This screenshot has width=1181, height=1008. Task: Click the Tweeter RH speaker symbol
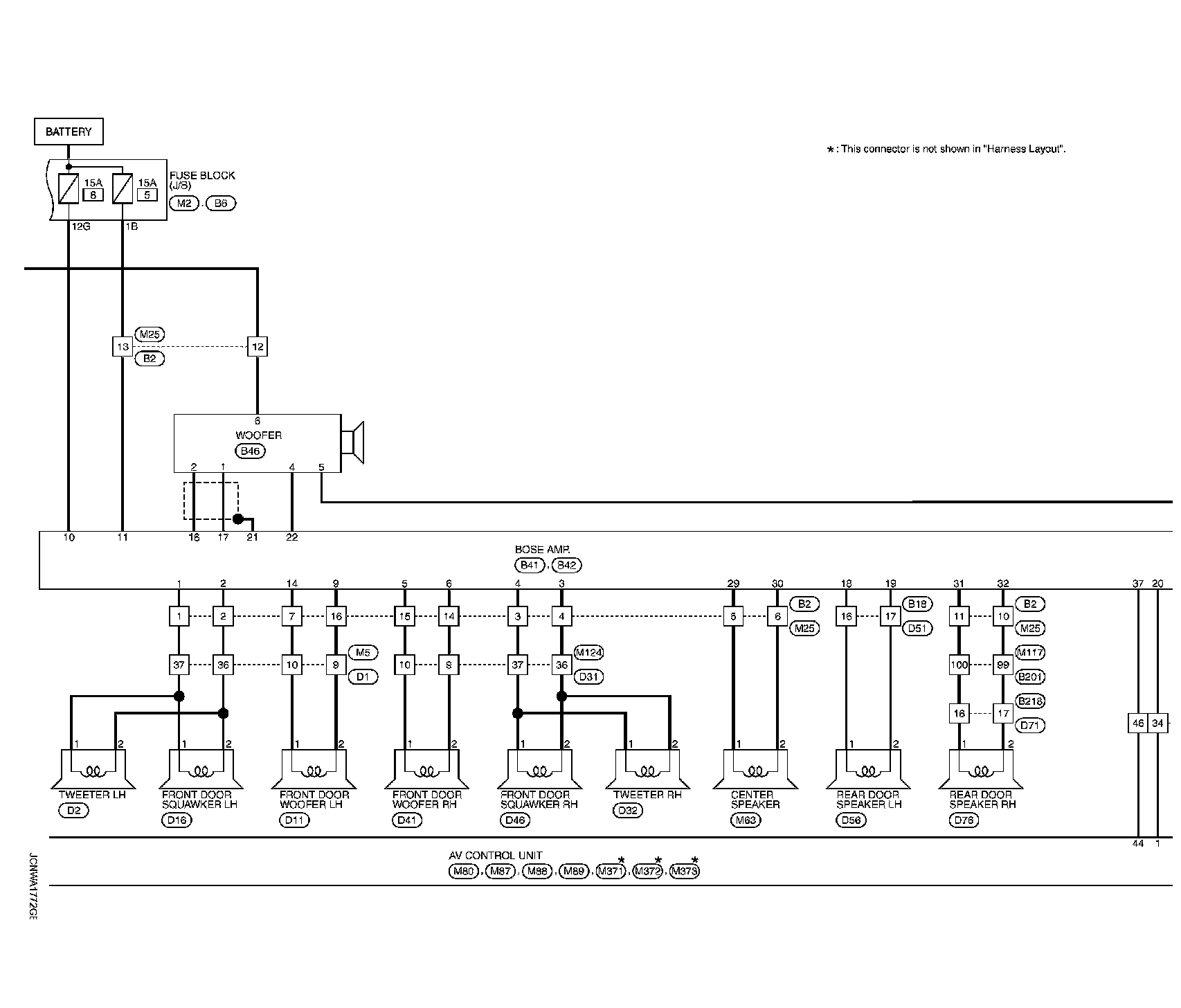[647, 769]
